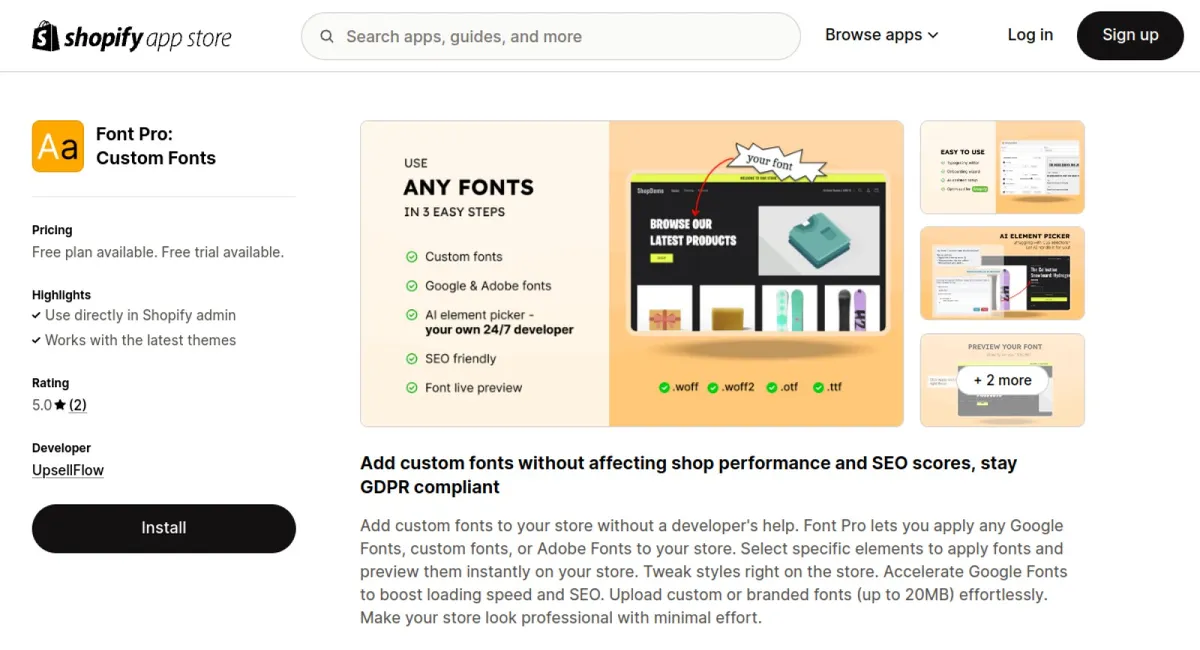Viewport: 1200px width, 650px height.
Task: Open the AI Element Picker thumbnail
Action: tap(1002, 273)
